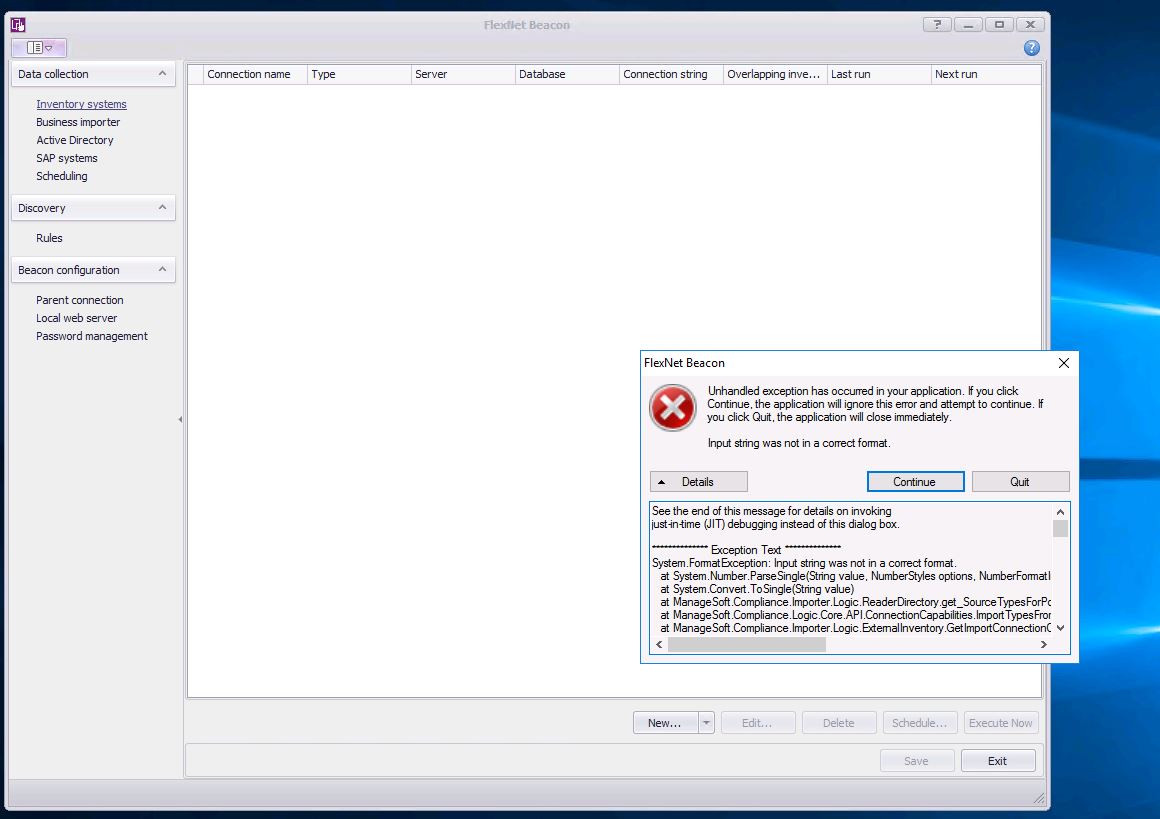Sort by Type column header
Viewport: 1160px width, 819px height.
tap(359, 74)
